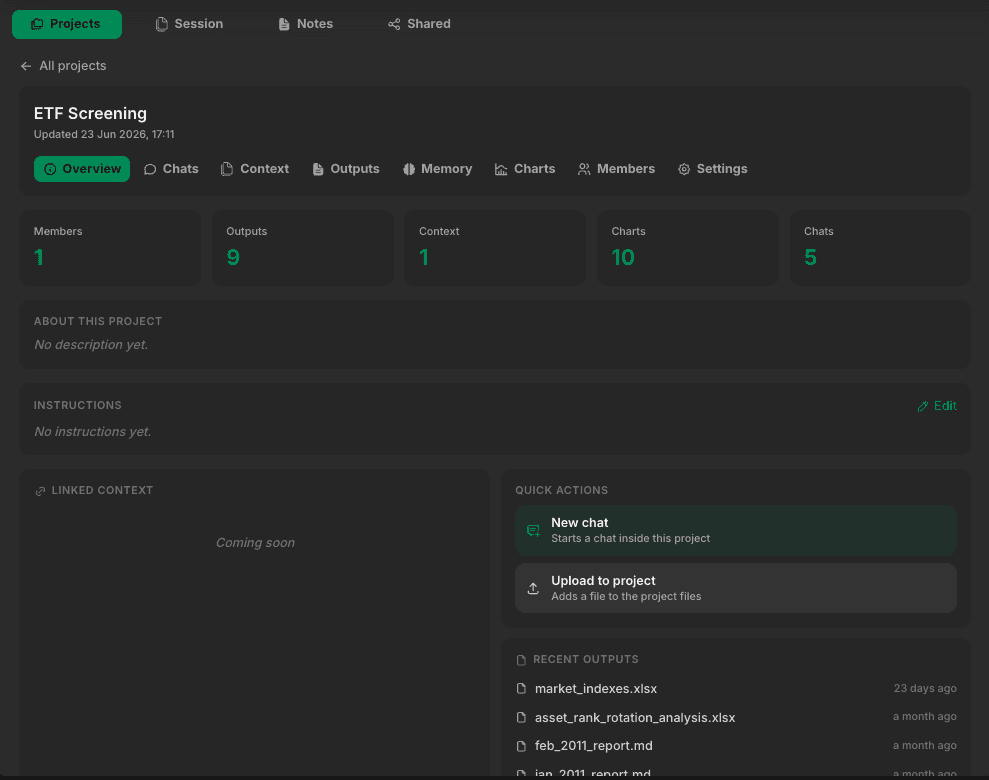
Task: Edit the project instructions
Action: pyautogui.click(x=937, y=406)
